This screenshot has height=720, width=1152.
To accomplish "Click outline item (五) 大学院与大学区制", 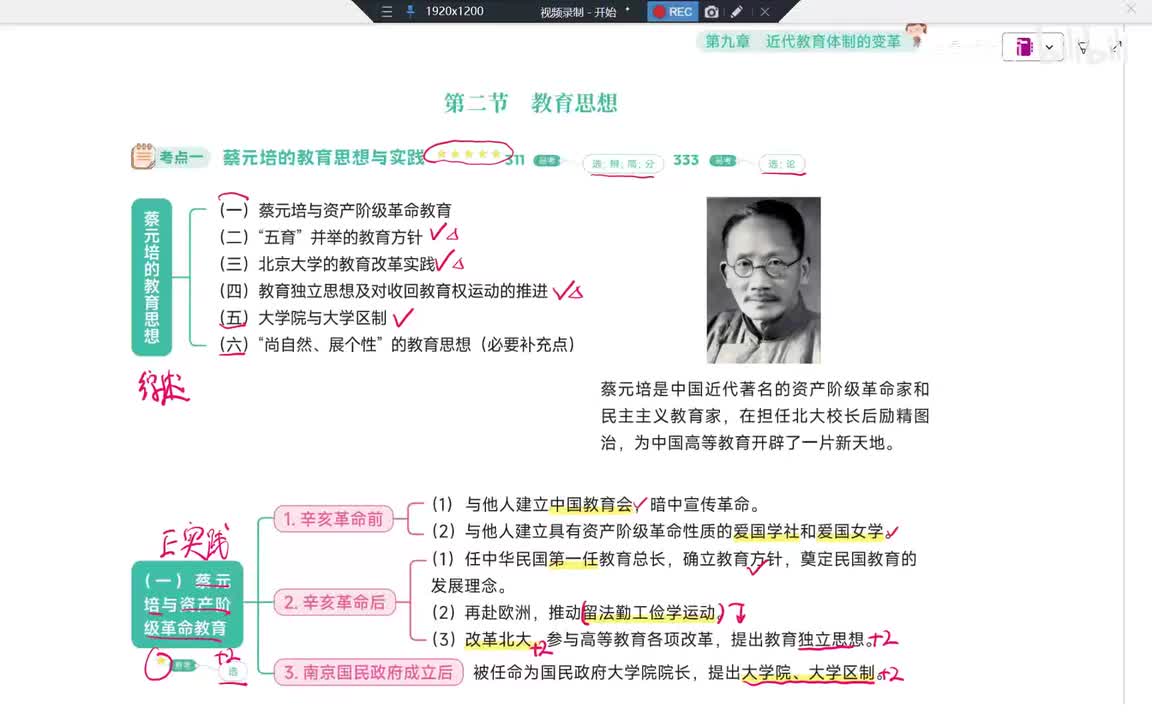I will tap(303, 317).
